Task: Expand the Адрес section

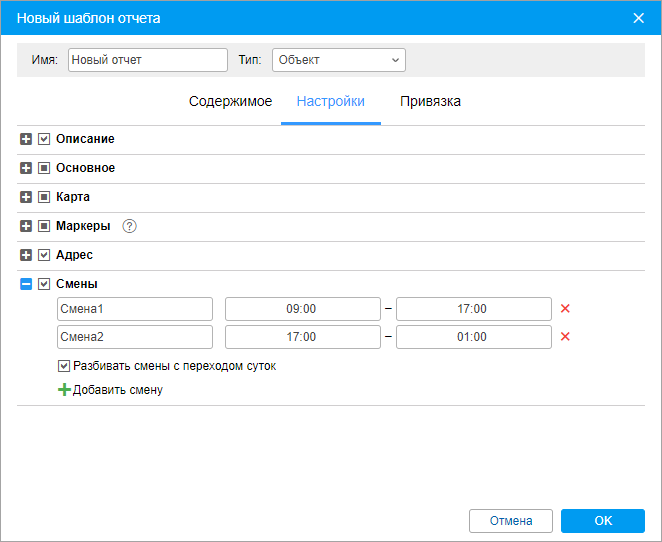Action: tap(26, 255)
